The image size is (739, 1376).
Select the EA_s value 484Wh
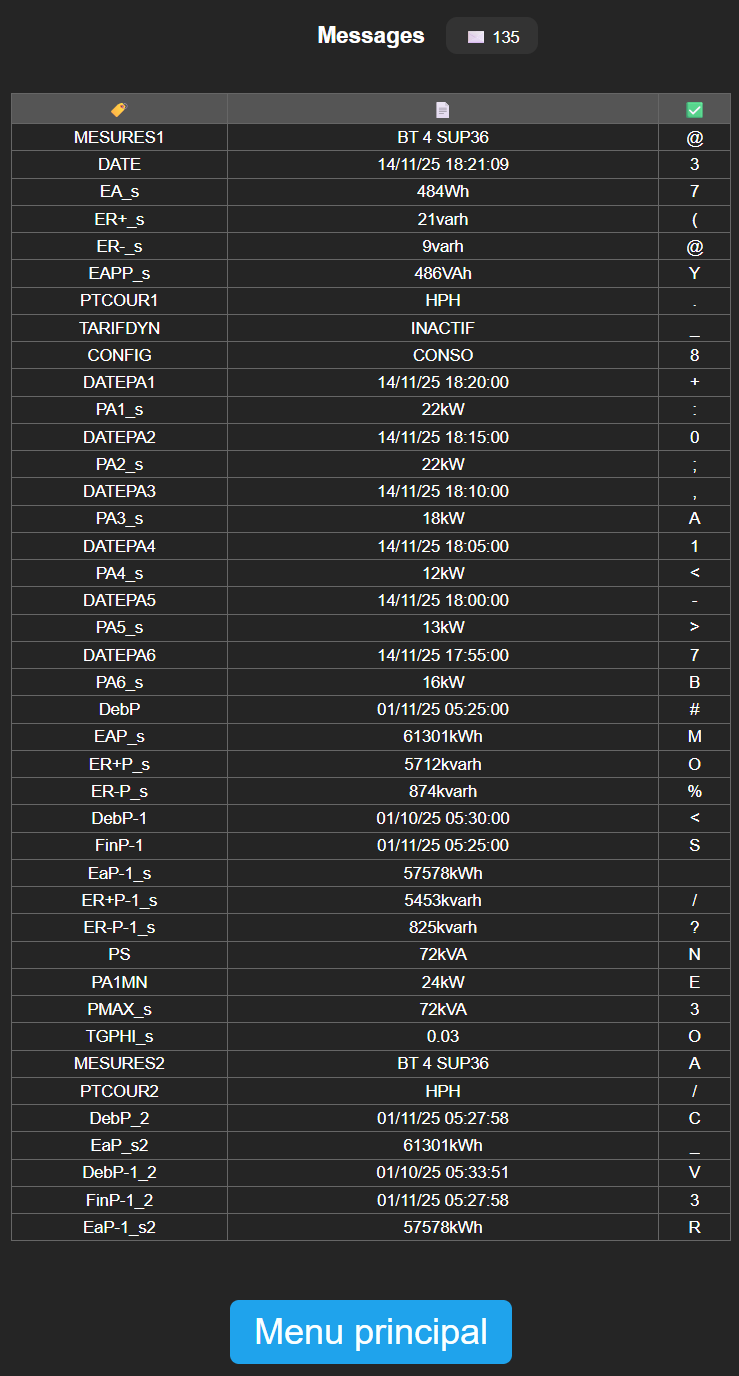tap(443, 191)
